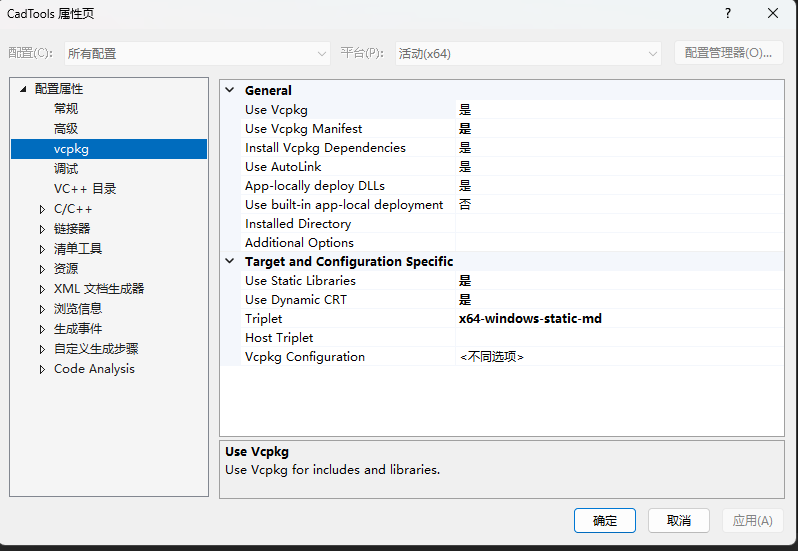The image size is (798, 551).
Task: Click the 是 value of App-locally deploy DLLs
Action: 465,186
